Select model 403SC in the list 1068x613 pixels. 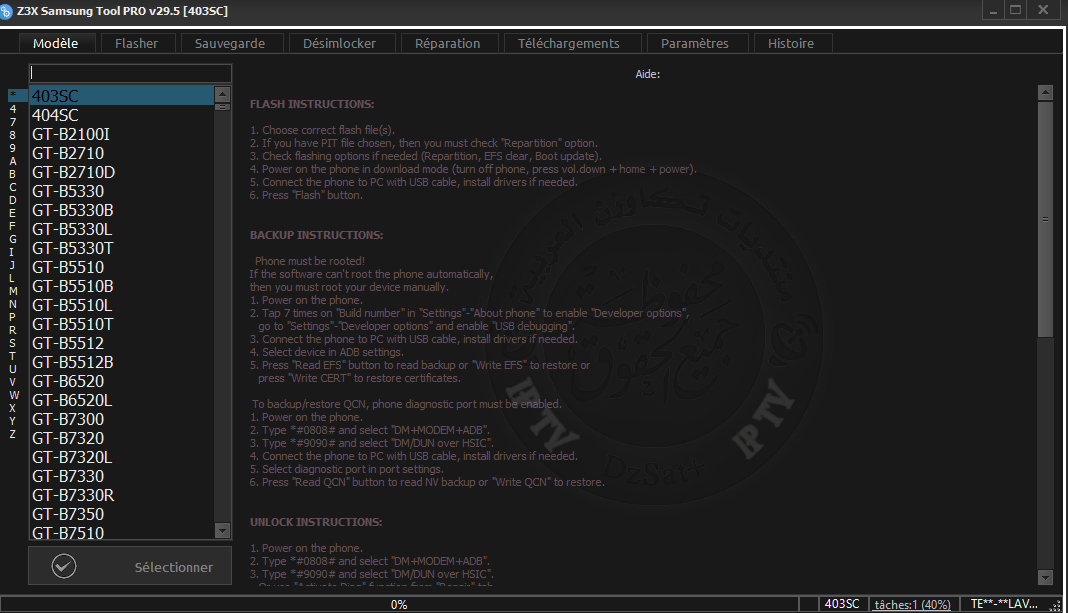[x=121, y=95]
